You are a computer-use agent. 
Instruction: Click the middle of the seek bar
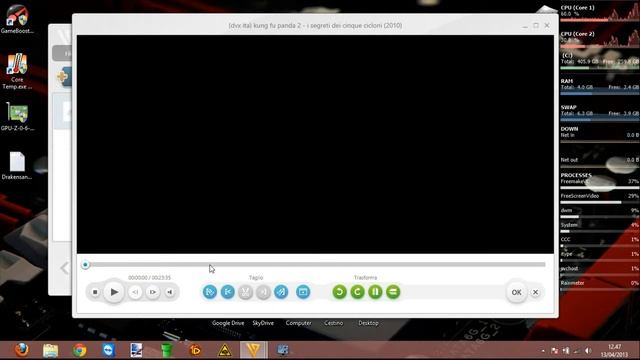click(315, 264)
